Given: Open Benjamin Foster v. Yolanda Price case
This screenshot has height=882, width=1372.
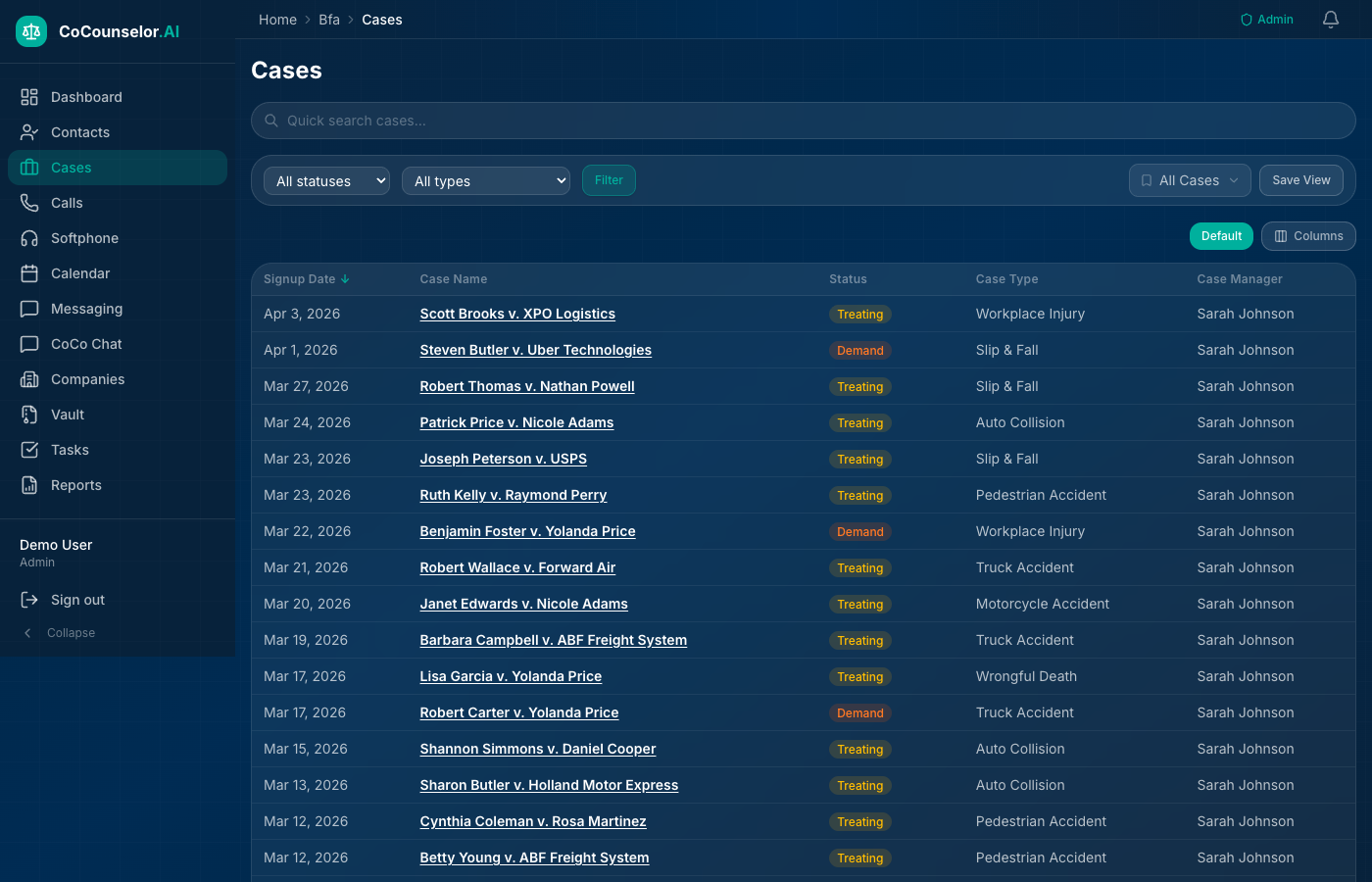Looking at the screenshot, I should tap(527, 531).
